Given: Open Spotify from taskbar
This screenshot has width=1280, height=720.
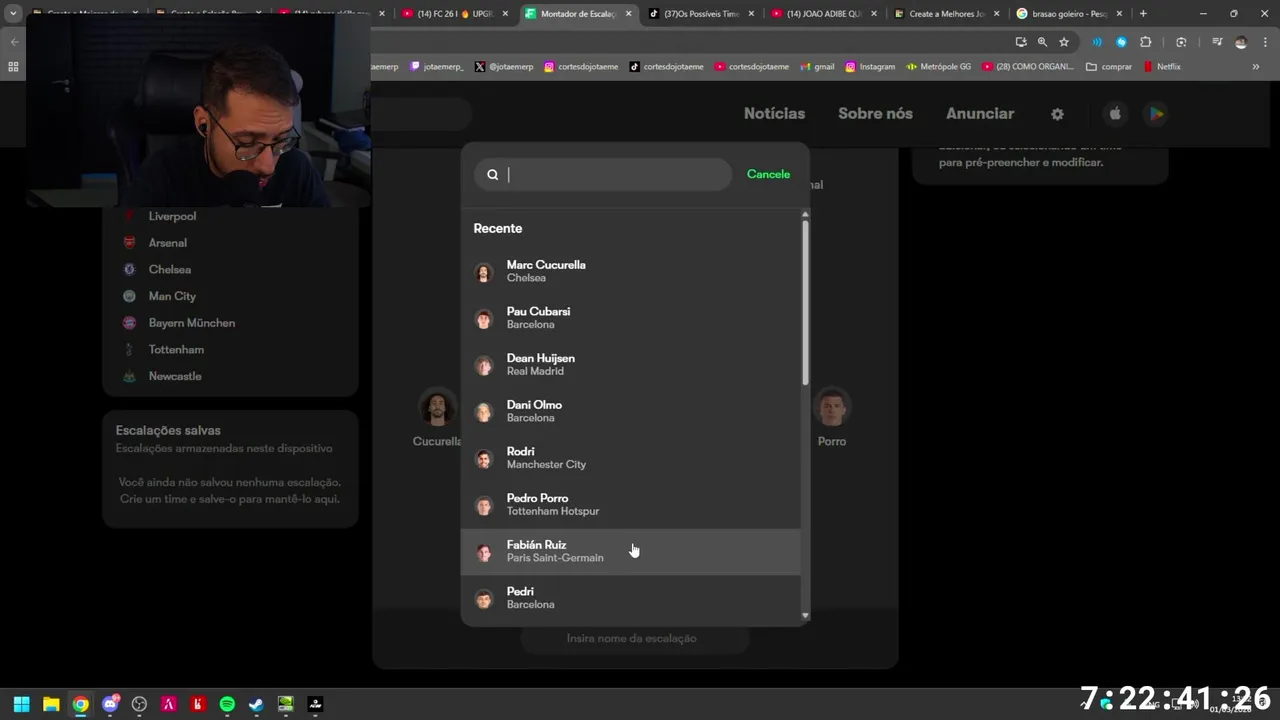Looking at the screenshot, I should pyautogui.click(x=227, y=704).
